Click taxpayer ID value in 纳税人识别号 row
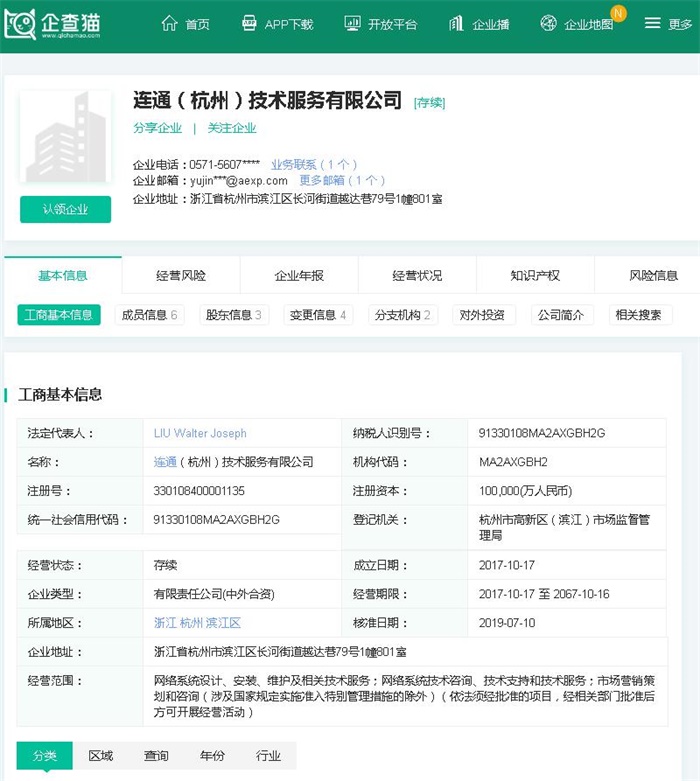Image resolution: width=700 pixels, height=781 pixels. click(542, 433)
